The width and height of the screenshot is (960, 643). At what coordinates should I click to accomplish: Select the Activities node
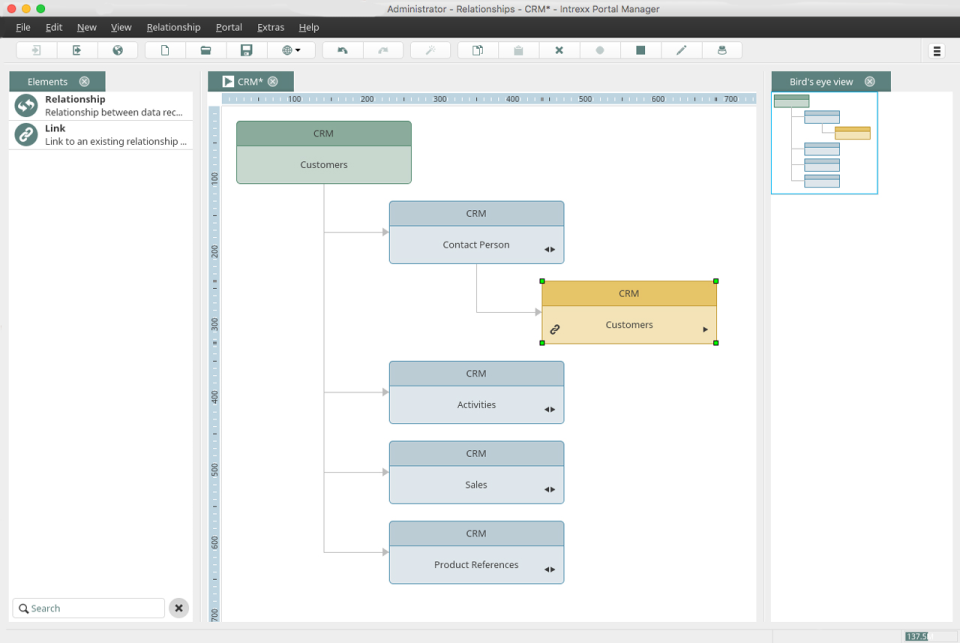click(476, 393)
